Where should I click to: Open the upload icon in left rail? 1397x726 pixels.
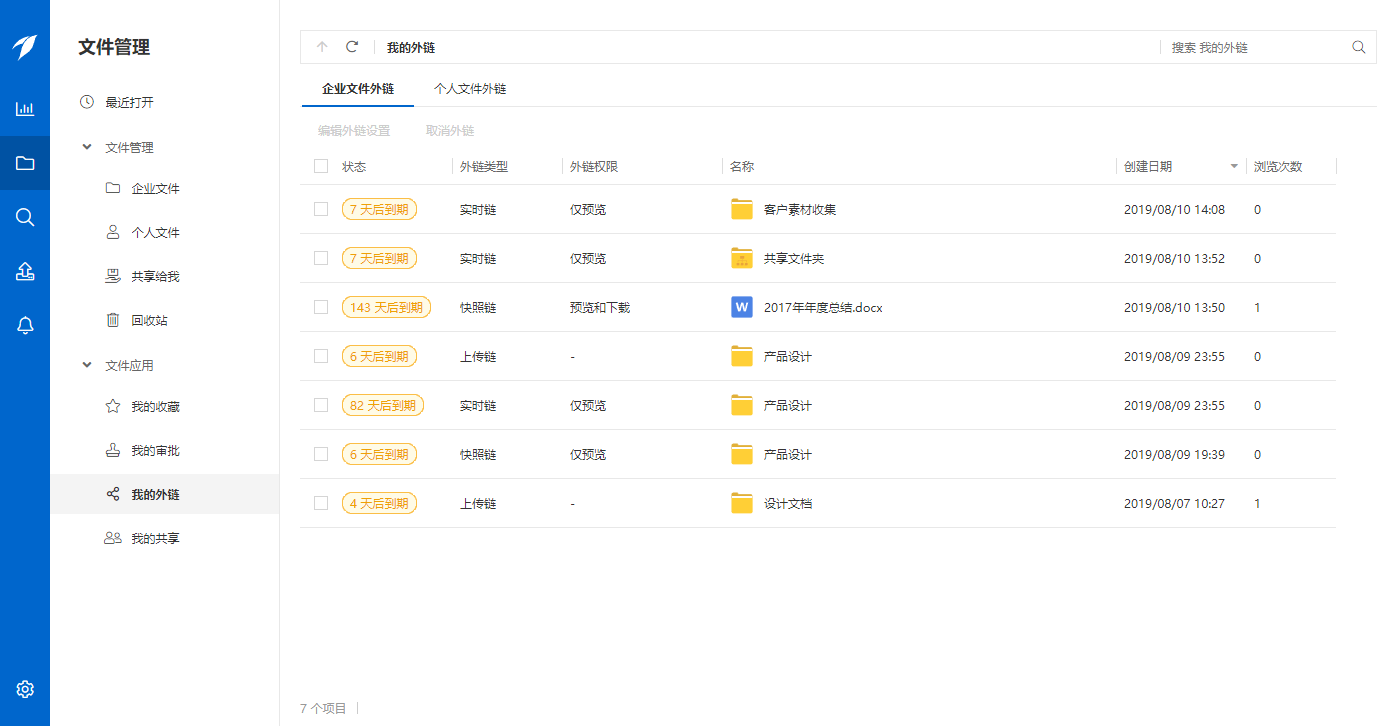[x=25, y=271]
